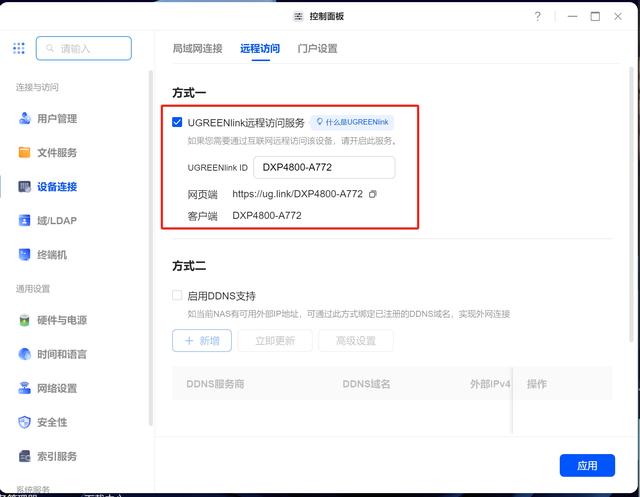Click the DDNS域名 column header
This screenshot has height=497, width=640.
tap(366, 384)
